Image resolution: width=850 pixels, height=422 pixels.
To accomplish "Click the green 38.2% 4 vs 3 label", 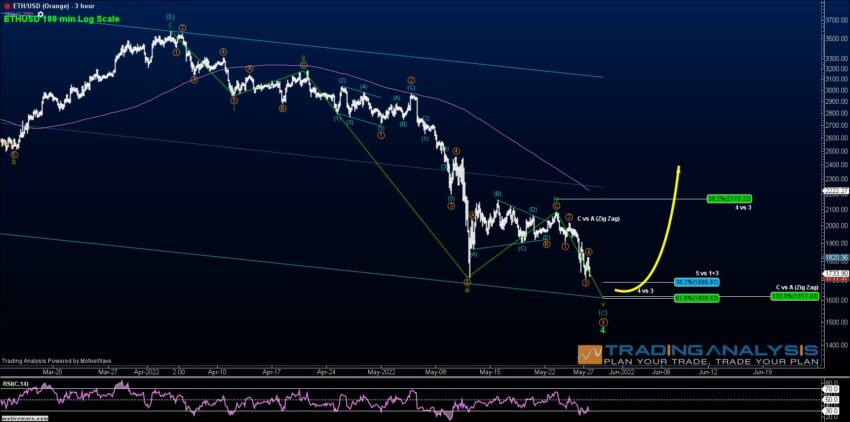I will point(729,199).
